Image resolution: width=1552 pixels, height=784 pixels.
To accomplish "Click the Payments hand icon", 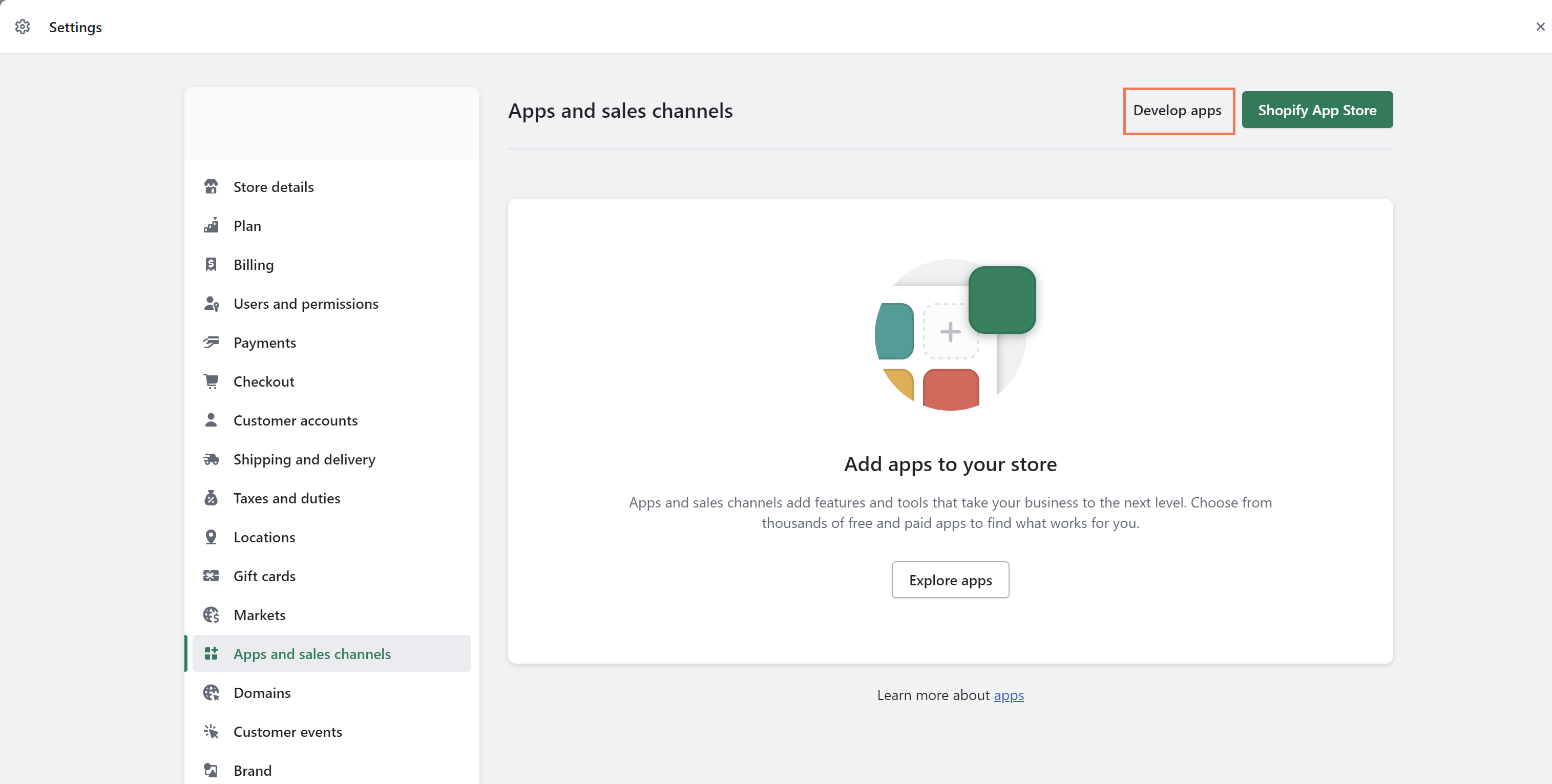I will (x=211, y=343).
